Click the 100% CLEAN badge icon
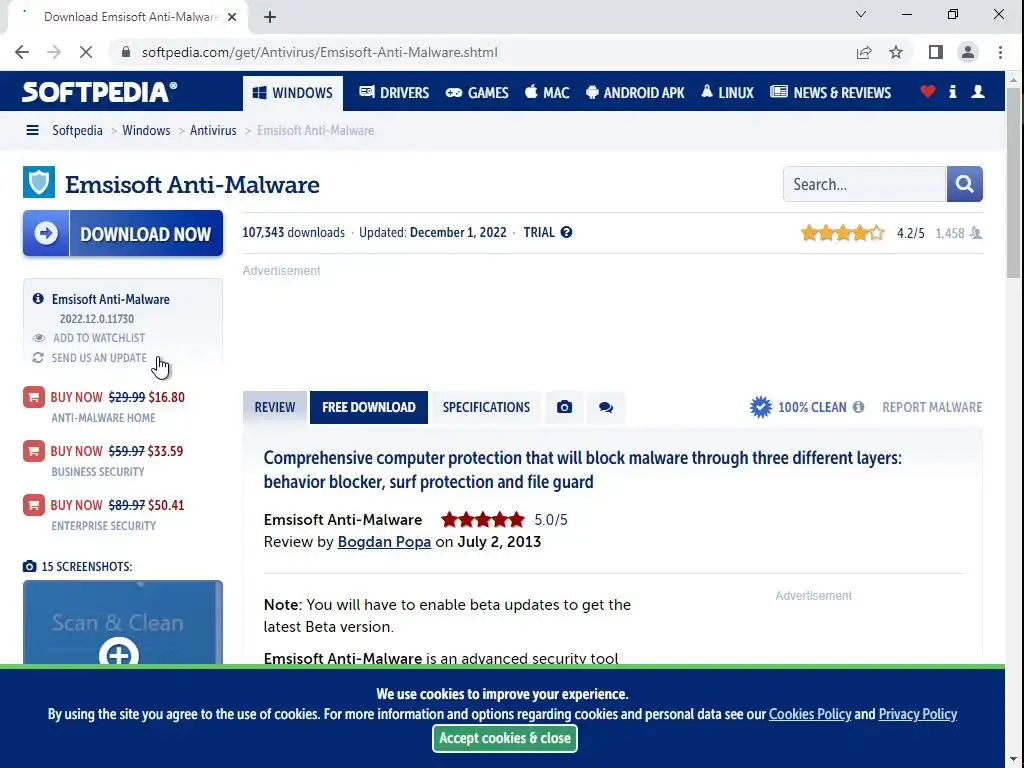Screen dimensions: 1024x768 [x=760, y=407]
